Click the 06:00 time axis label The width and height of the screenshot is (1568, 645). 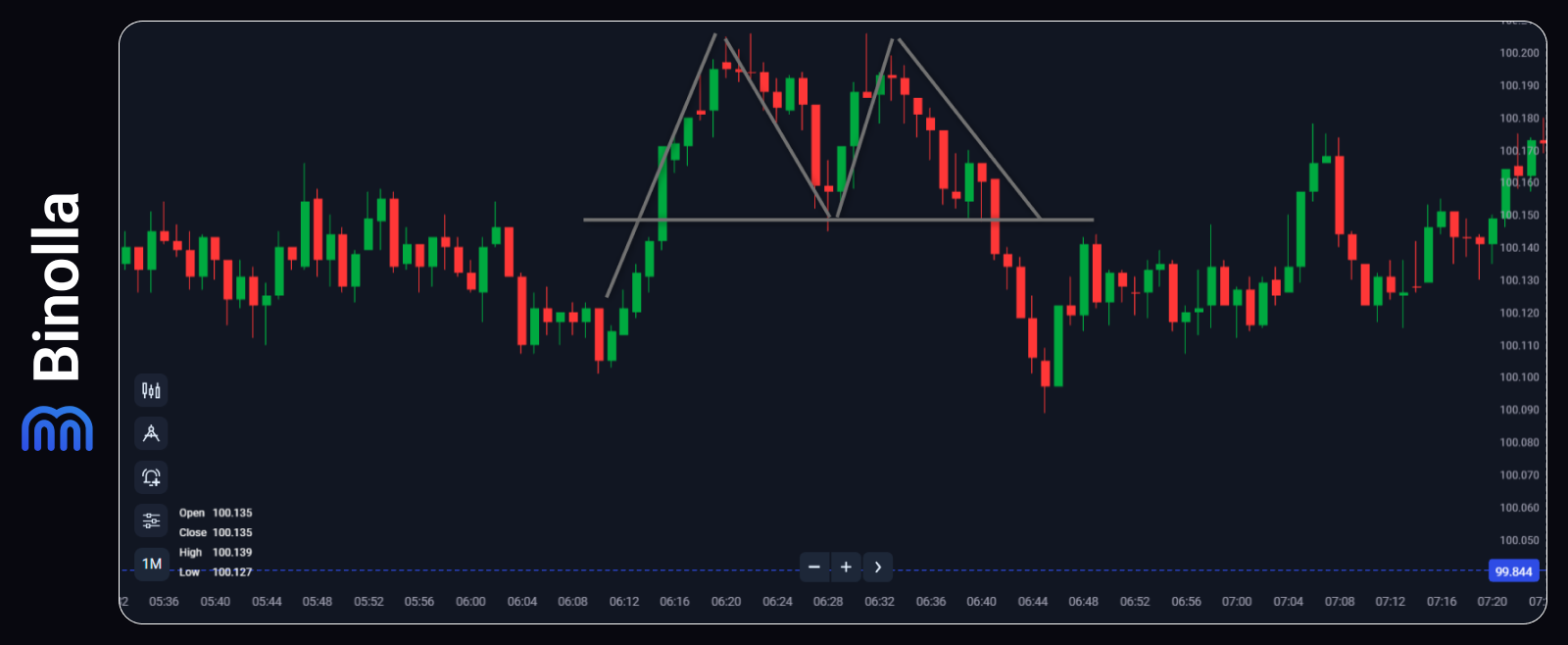[470, 601]
